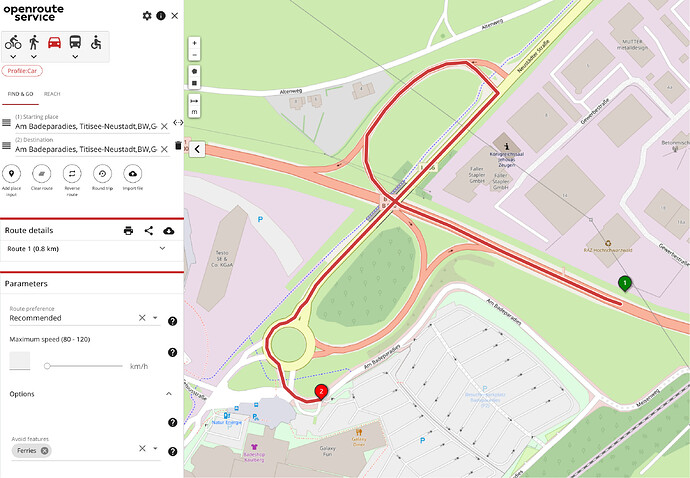Choose the wheelchair routing profile
The height and width of the screenshot is (478, 690).
coord(96,43)
